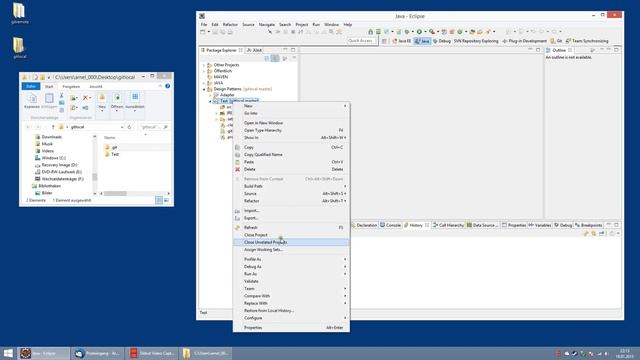This screenshot has width=640, height=360.
Task: Open the Auswählen dropdown in Explorer ribbon
Action: pos(135,102)
